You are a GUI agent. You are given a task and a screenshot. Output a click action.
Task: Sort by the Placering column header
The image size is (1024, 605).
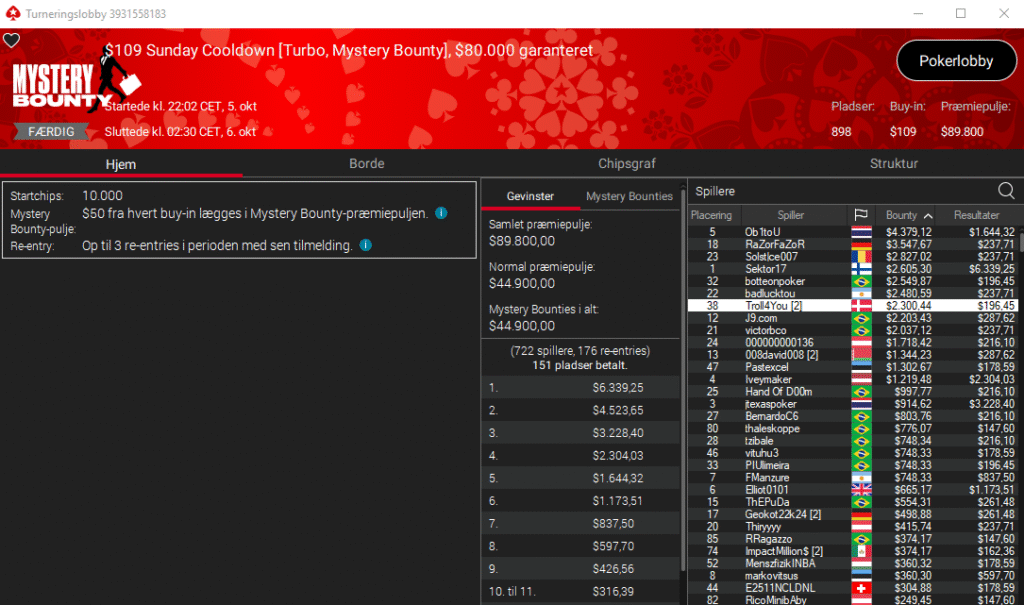click(x=711, y=215)
